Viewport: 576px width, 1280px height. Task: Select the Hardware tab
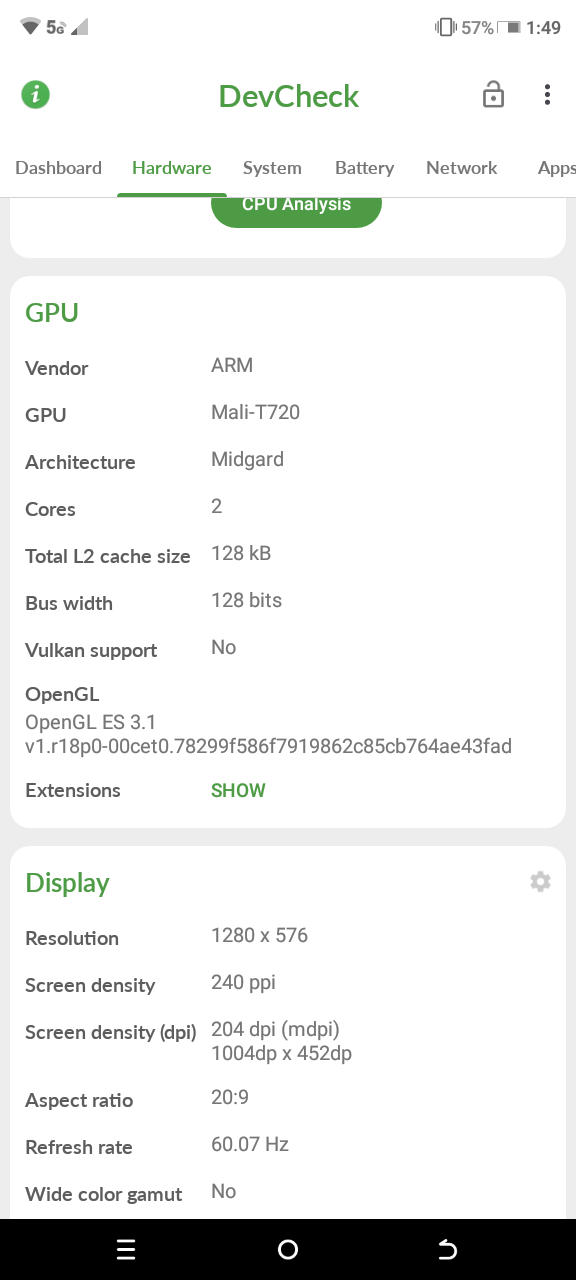(x=171, y=168)
